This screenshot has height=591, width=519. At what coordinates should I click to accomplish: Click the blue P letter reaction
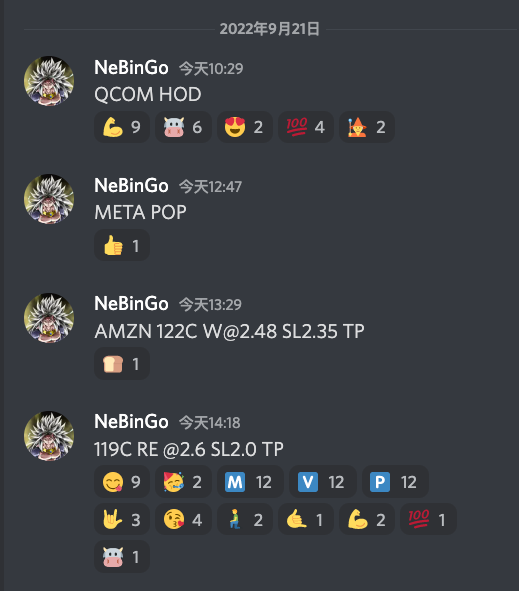pyautogui.click(x=395, y=482)
